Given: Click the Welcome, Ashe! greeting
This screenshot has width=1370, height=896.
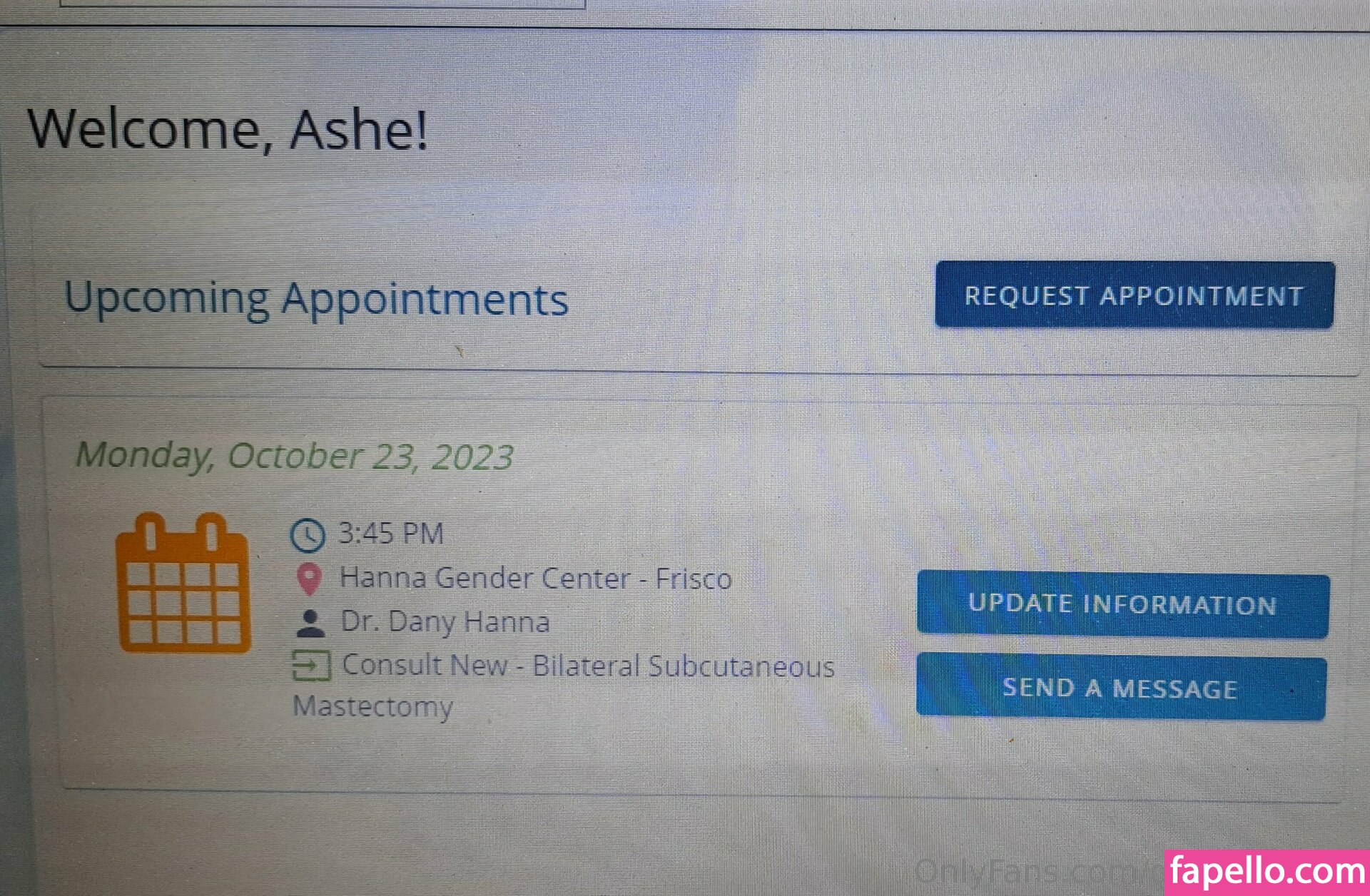Looking at the screenshot, I should click(x=228, y=130).
